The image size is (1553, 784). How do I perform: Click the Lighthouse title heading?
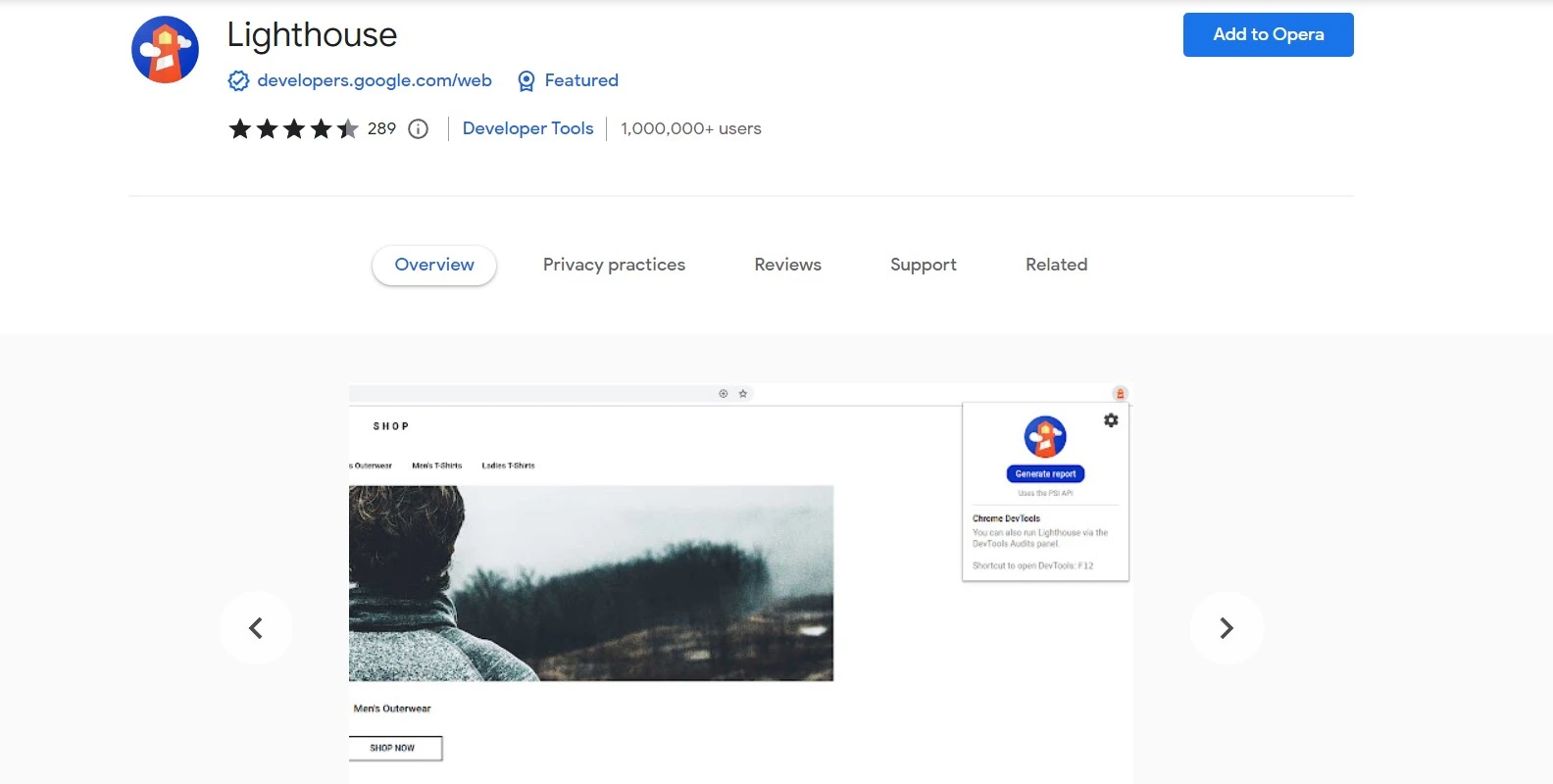(x=312, y=35)
